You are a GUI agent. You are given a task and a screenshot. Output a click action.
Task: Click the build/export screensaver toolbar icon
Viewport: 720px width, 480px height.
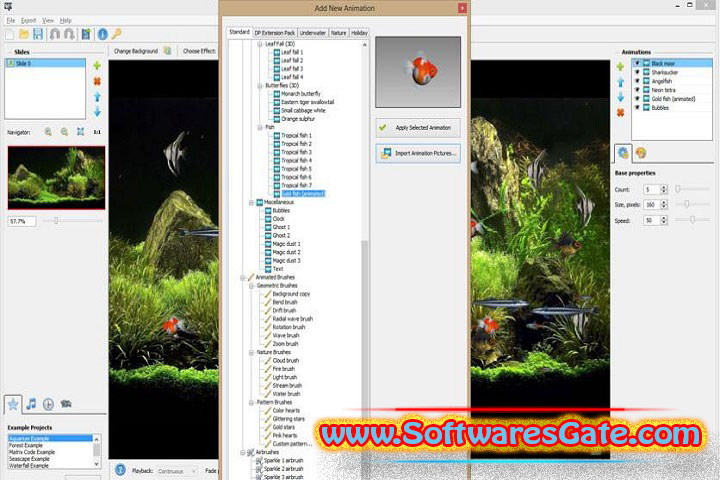click(x=86, y=34)
